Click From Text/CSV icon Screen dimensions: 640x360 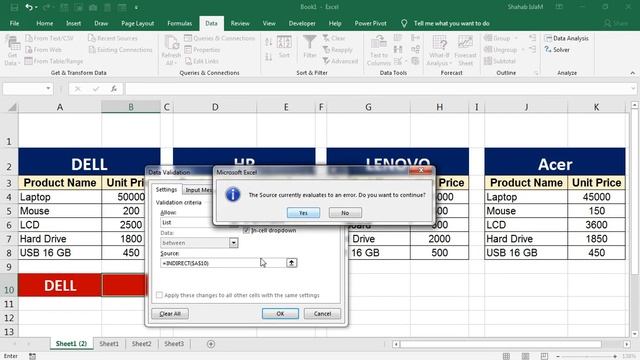click(29, 38)
